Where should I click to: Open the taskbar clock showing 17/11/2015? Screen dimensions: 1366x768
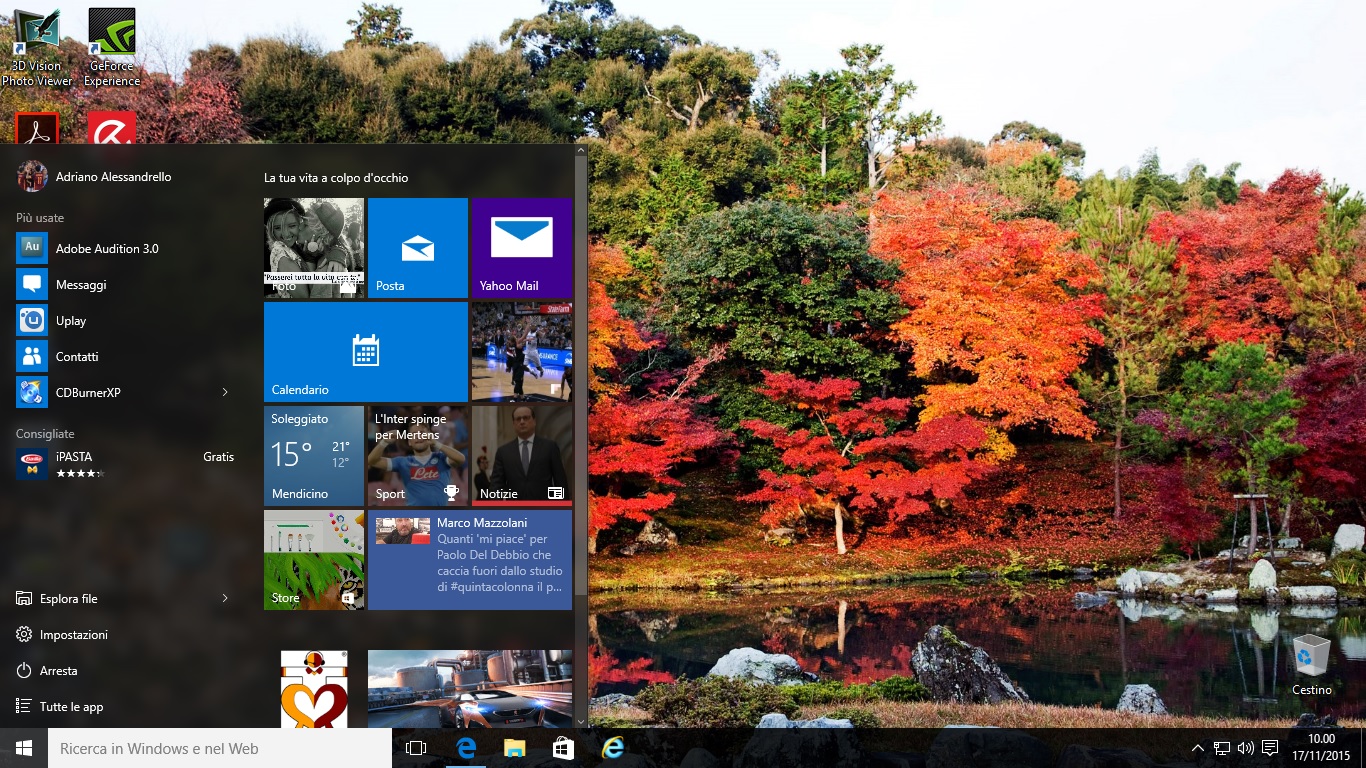click(1322, 748)
